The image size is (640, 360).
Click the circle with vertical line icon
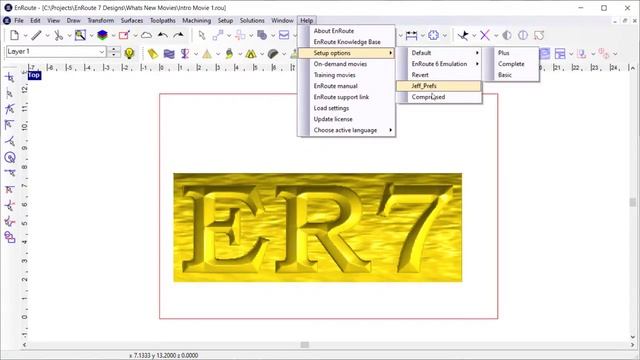click(523, 36)
